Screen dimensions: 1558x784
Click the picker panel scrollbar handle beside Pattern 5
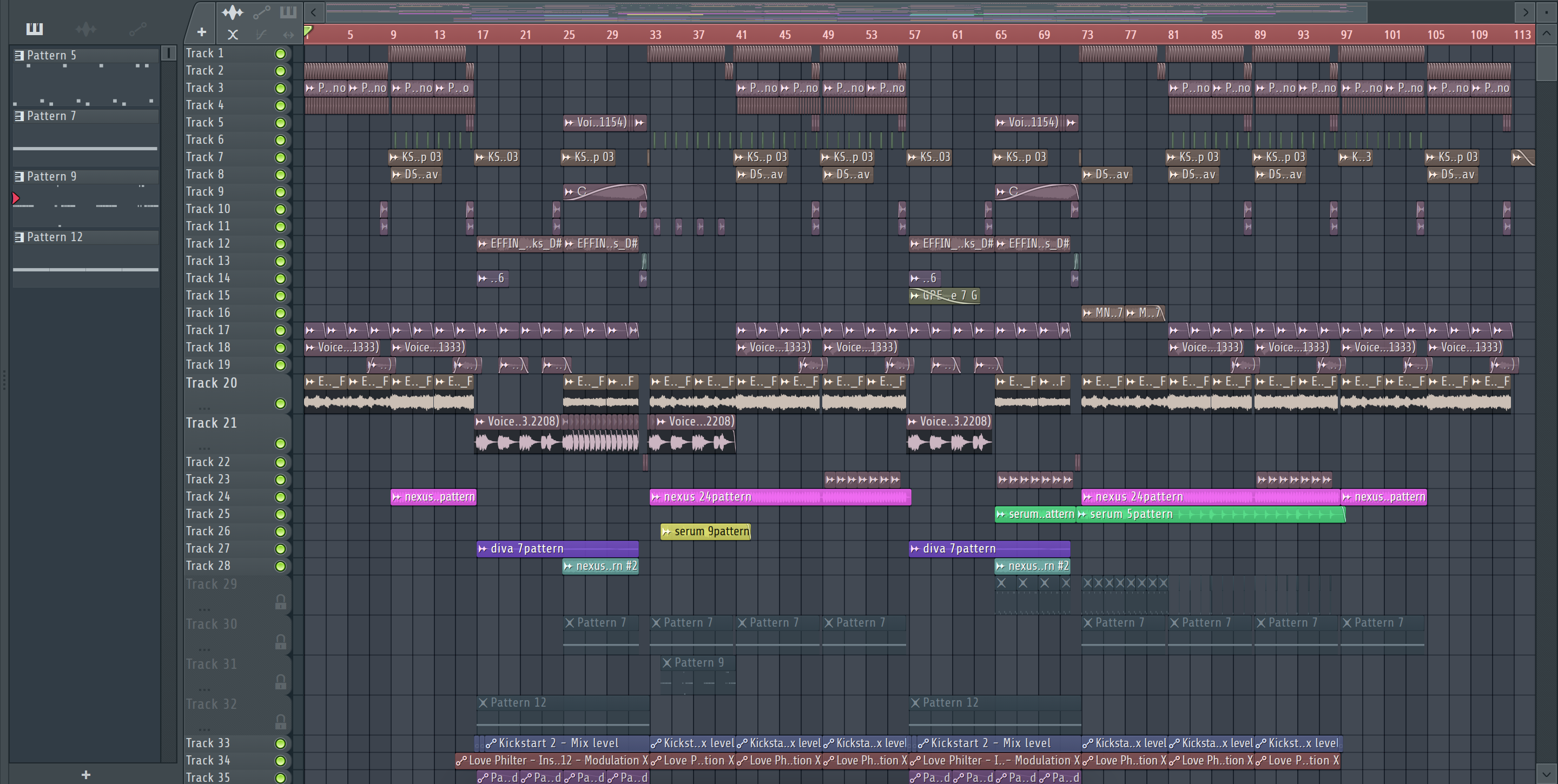(168, 53)
